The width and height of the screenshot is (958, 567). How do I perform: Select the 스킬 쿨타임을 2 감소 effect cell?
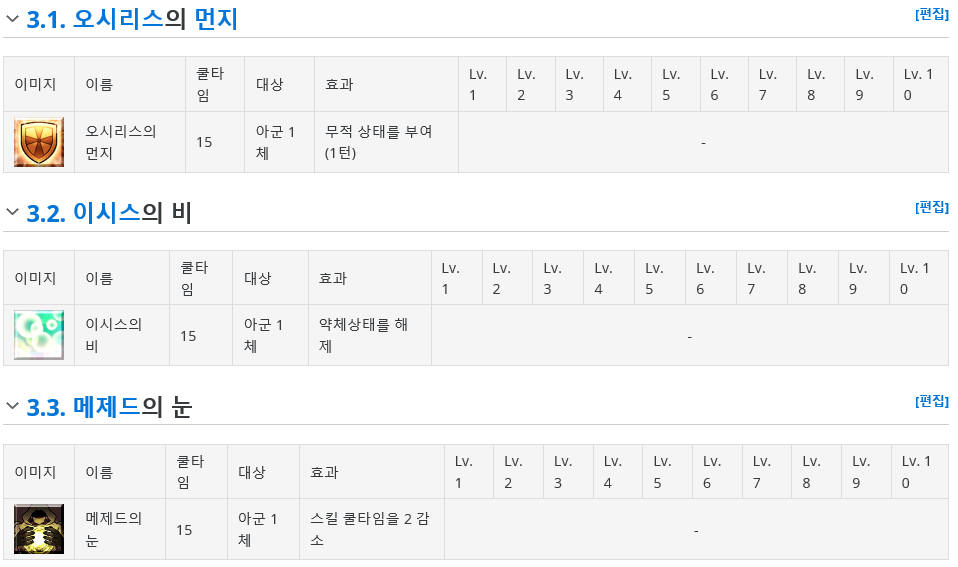click(372, 529)
